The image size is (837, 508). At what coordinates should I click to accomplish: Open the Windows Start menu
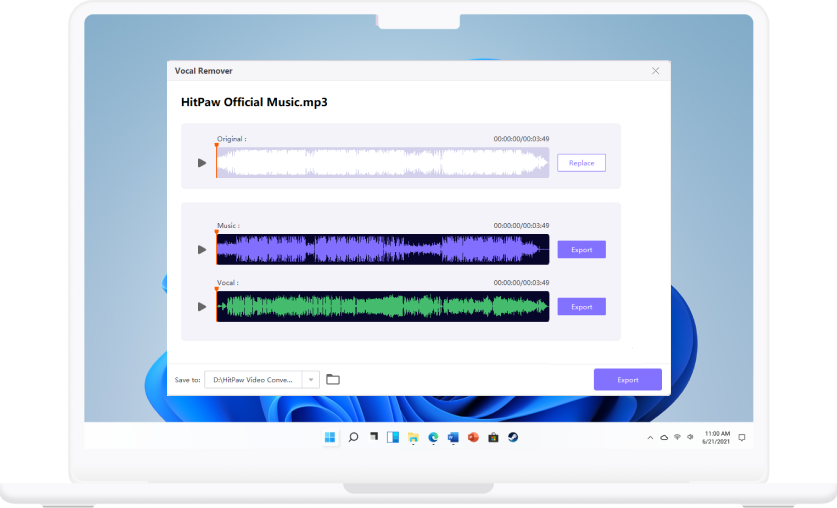330,437
